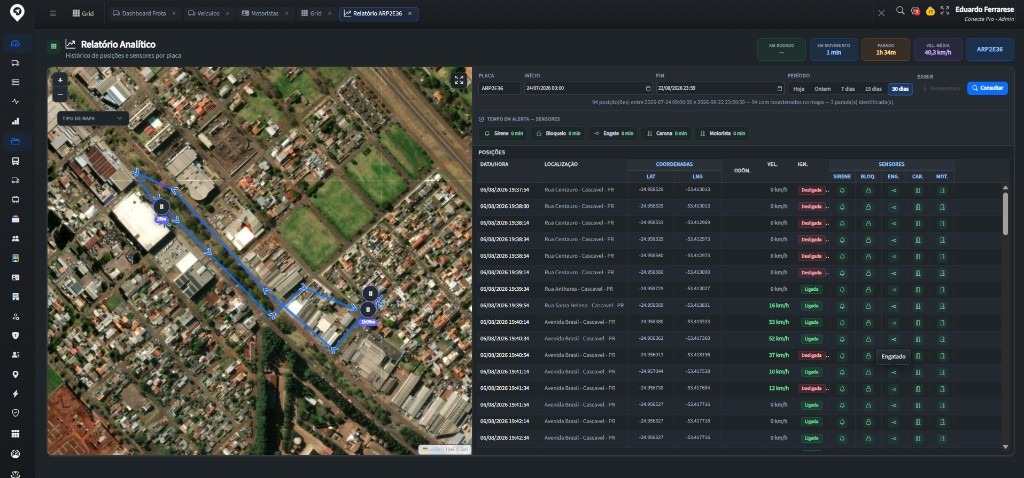Click the 1h09m stop marker on the map

368,310
